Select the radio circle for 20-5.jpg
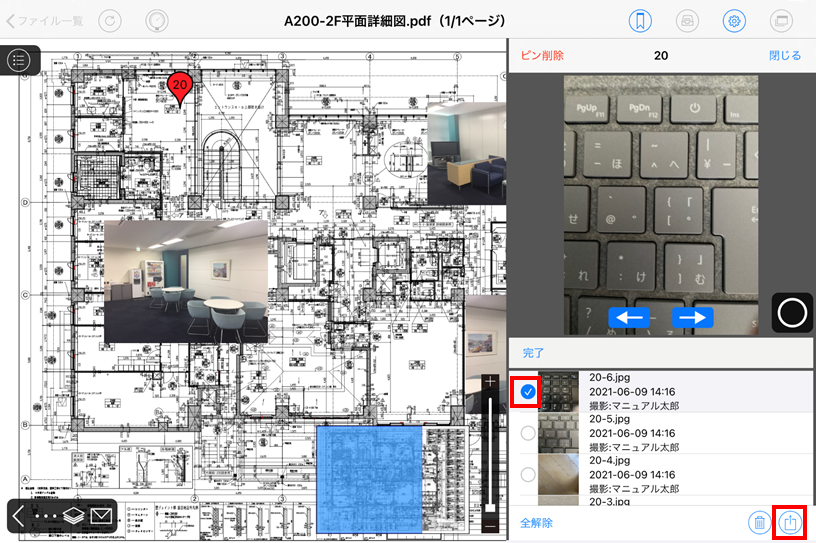The width and height of the screenshot is (816, 543). pyautogui.click(x=528, y=433)
